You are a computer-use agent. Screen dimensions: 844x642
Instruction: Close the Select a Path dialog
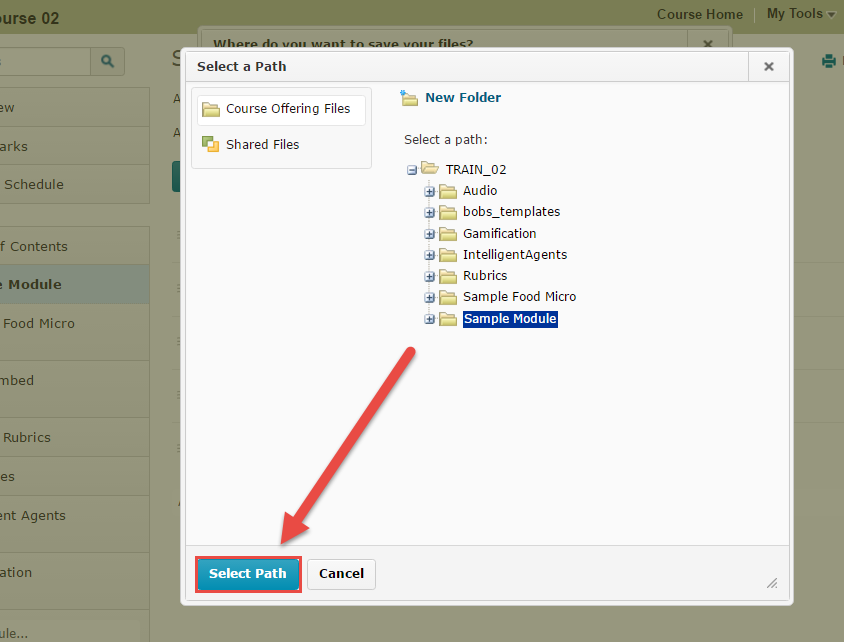(768, 65)
